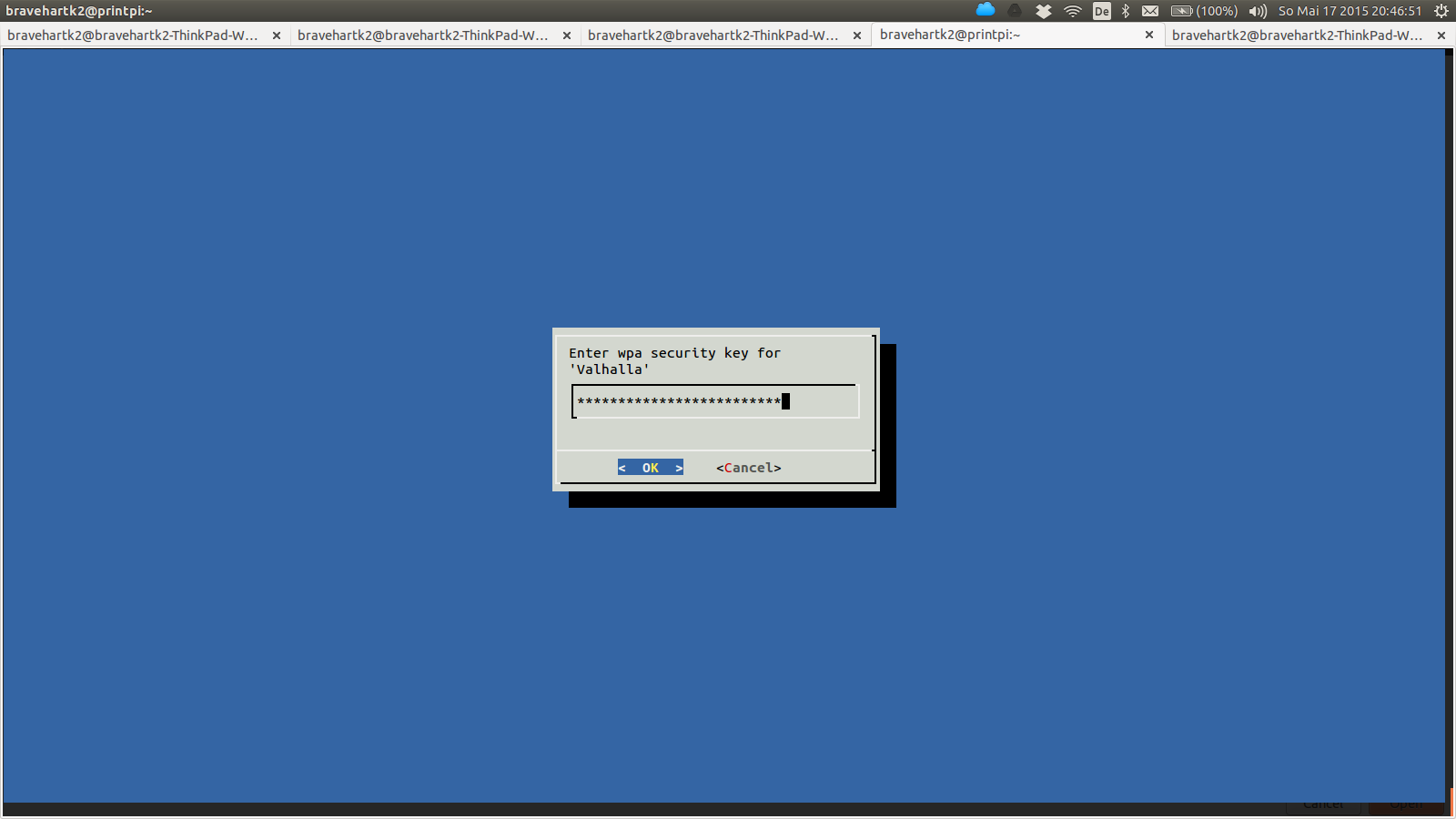Open the mail messaging indicator
The width and height of the screenshot is (1456, 819).
tap(1150, 11)
